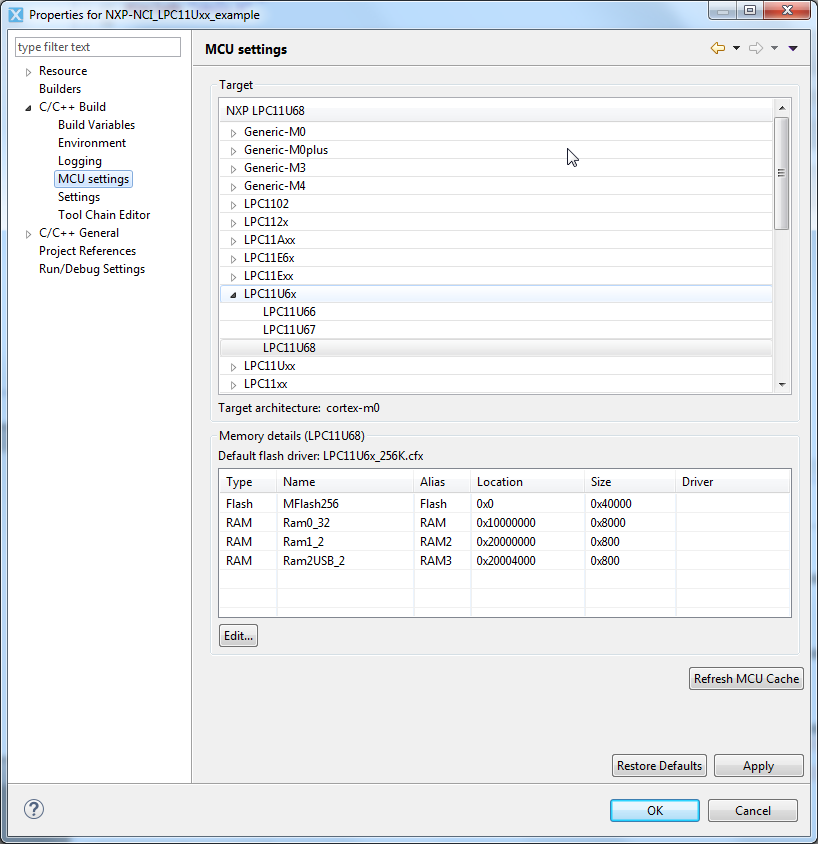Screen dimensions: 818x844
Task: Select LPC11U66 target
Action: click(496, 312)
